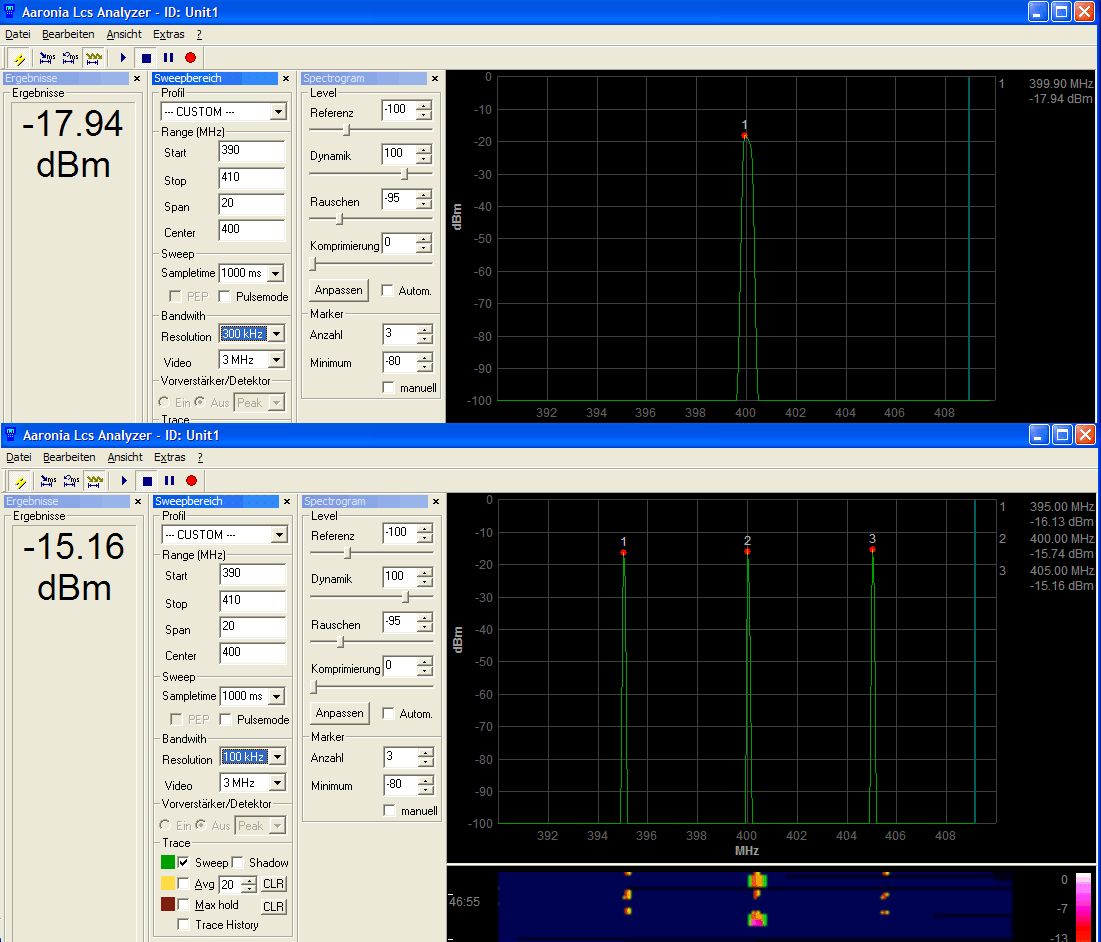Enable the Max hold trace checkbox

click(x=183, y=905)
